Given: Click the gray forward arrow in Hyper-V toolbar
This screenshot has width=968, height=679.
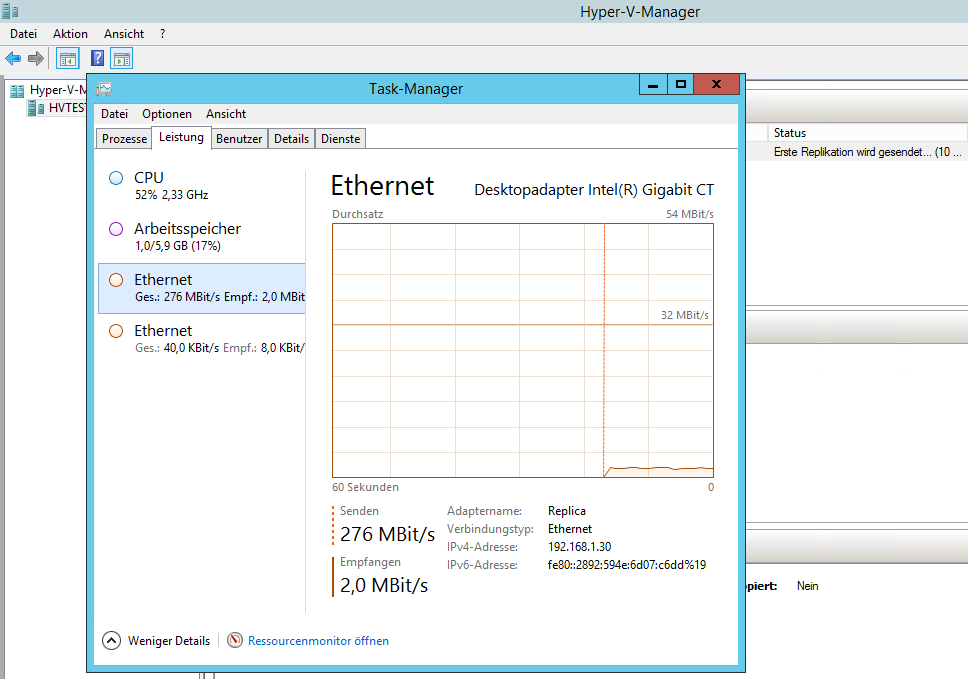Looking at the screenshot, I should point(36,59).
